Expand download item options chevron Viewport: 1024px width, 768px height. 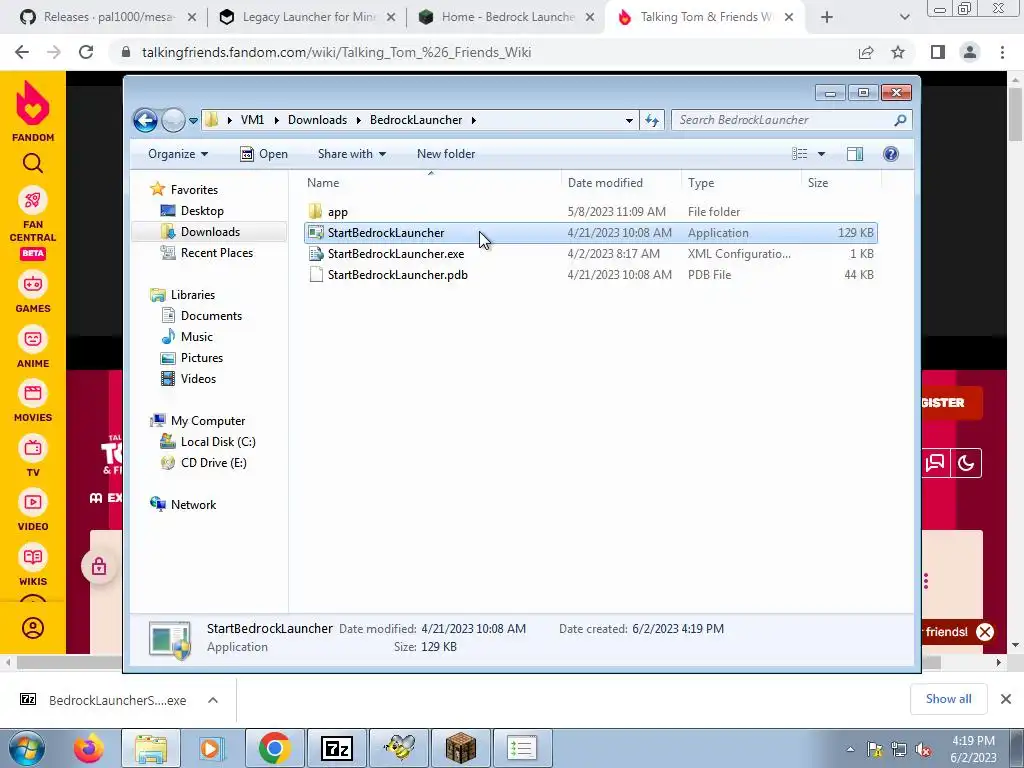(213, 700)
